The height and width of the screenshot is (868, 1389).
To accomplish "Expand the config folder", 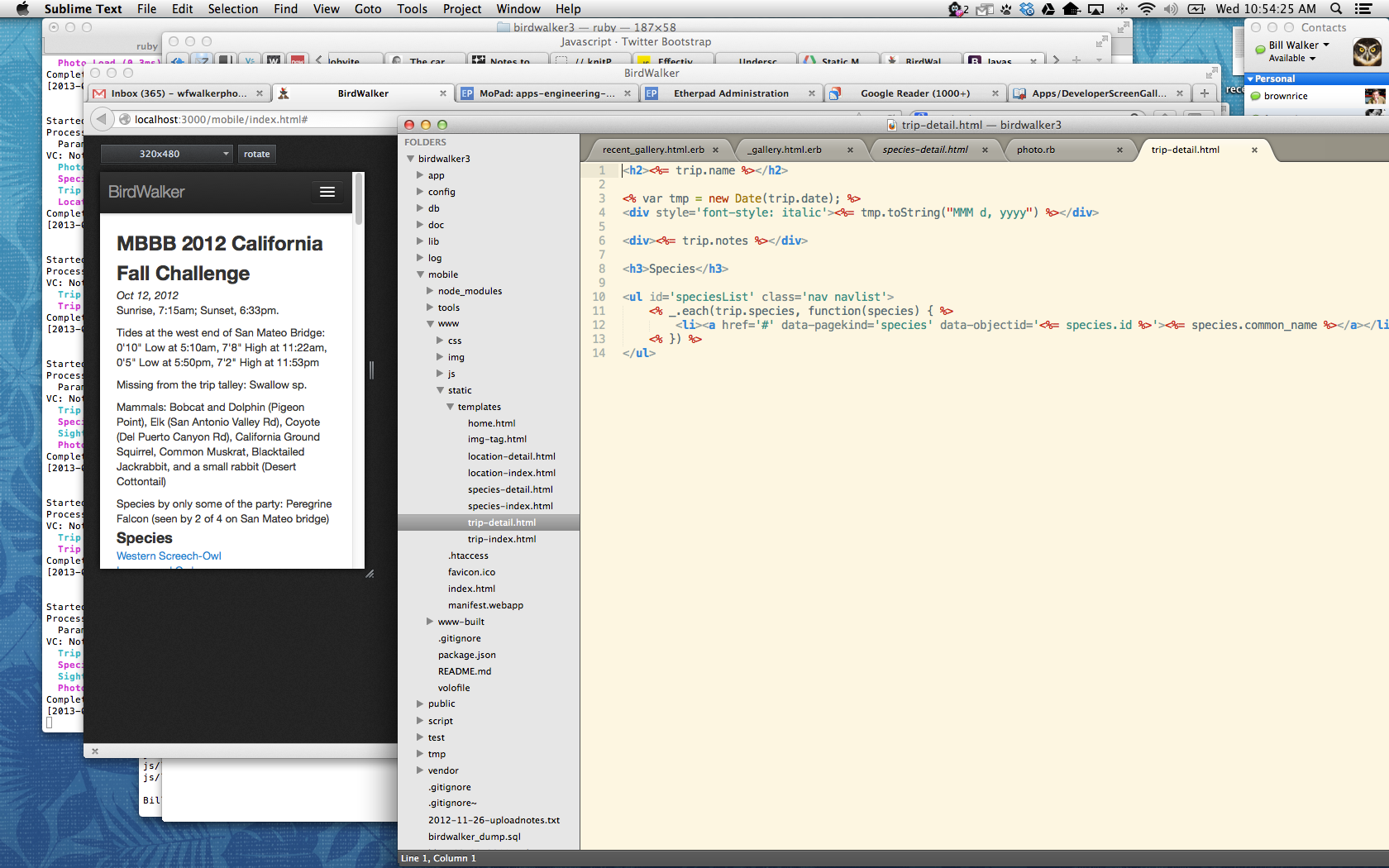I will 420,192.
